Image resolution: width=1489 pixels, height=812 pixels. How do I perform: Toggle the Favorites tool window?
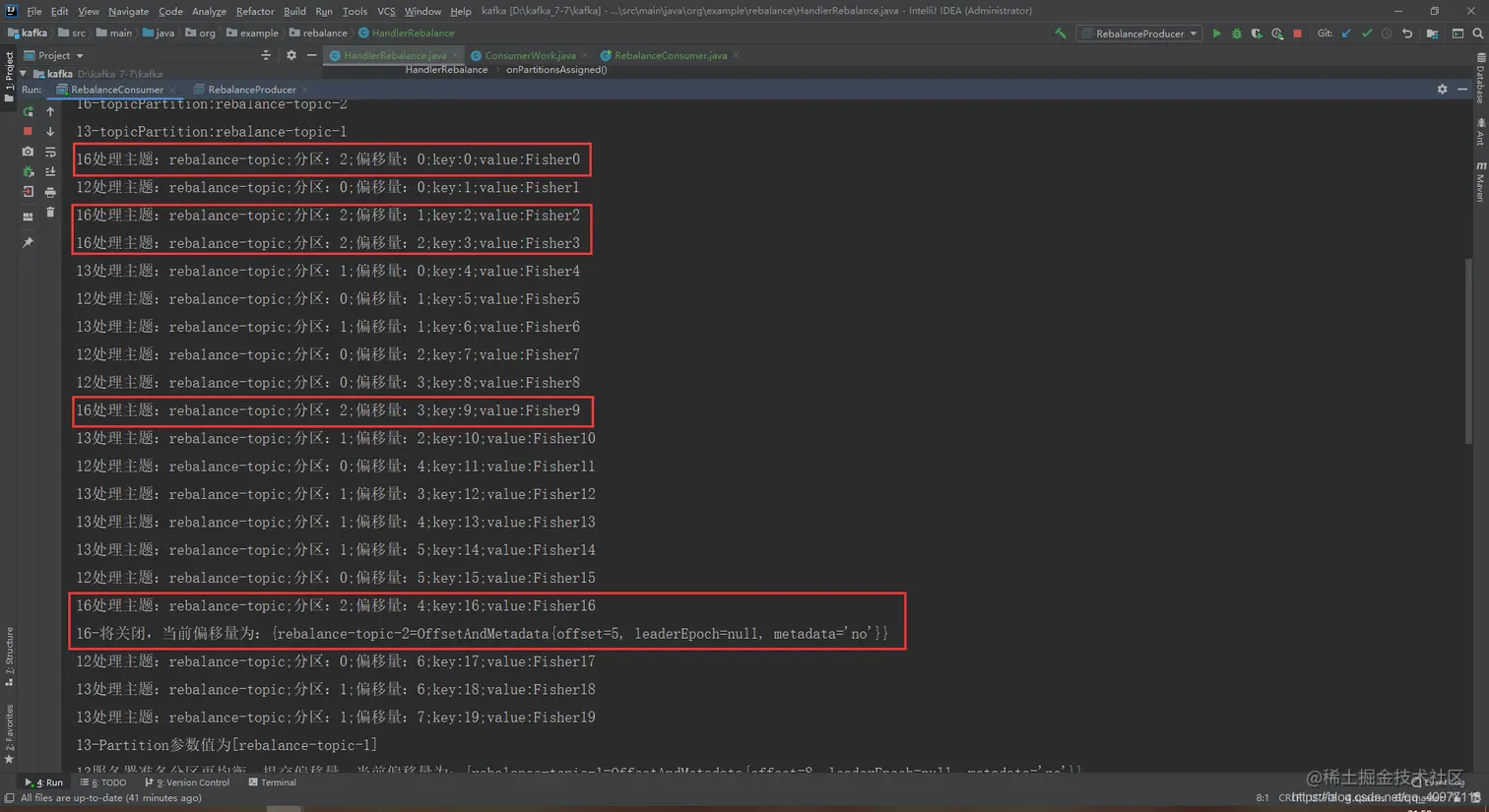click(x=9, y=733)
